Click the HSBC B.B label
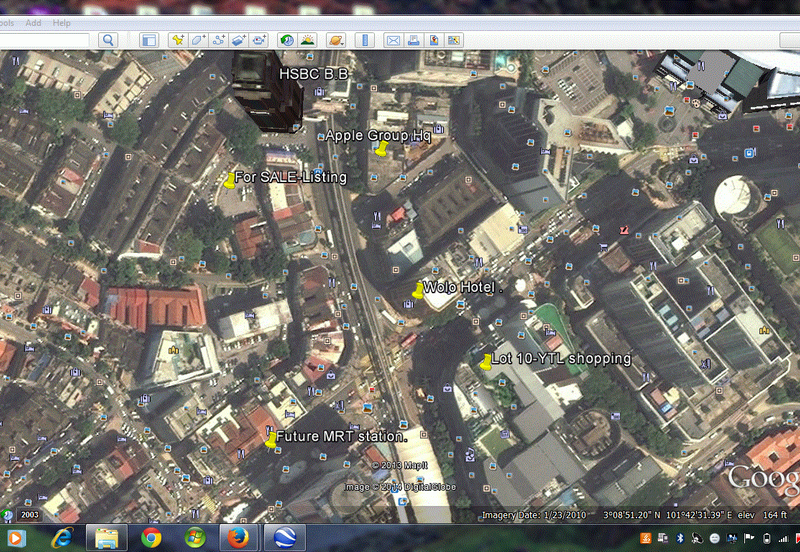 pyautogui.click(x=313, y=74)
